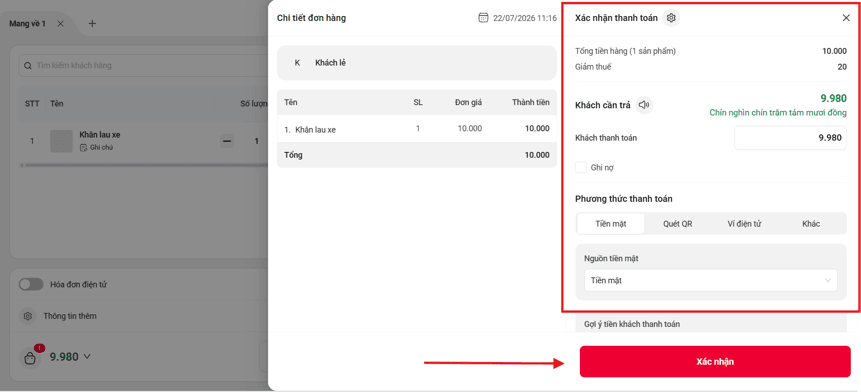Screen dimensions: 861x392
Task: Toggle the Hóa đơn điện tử switch
Action: tap(31, 284)
